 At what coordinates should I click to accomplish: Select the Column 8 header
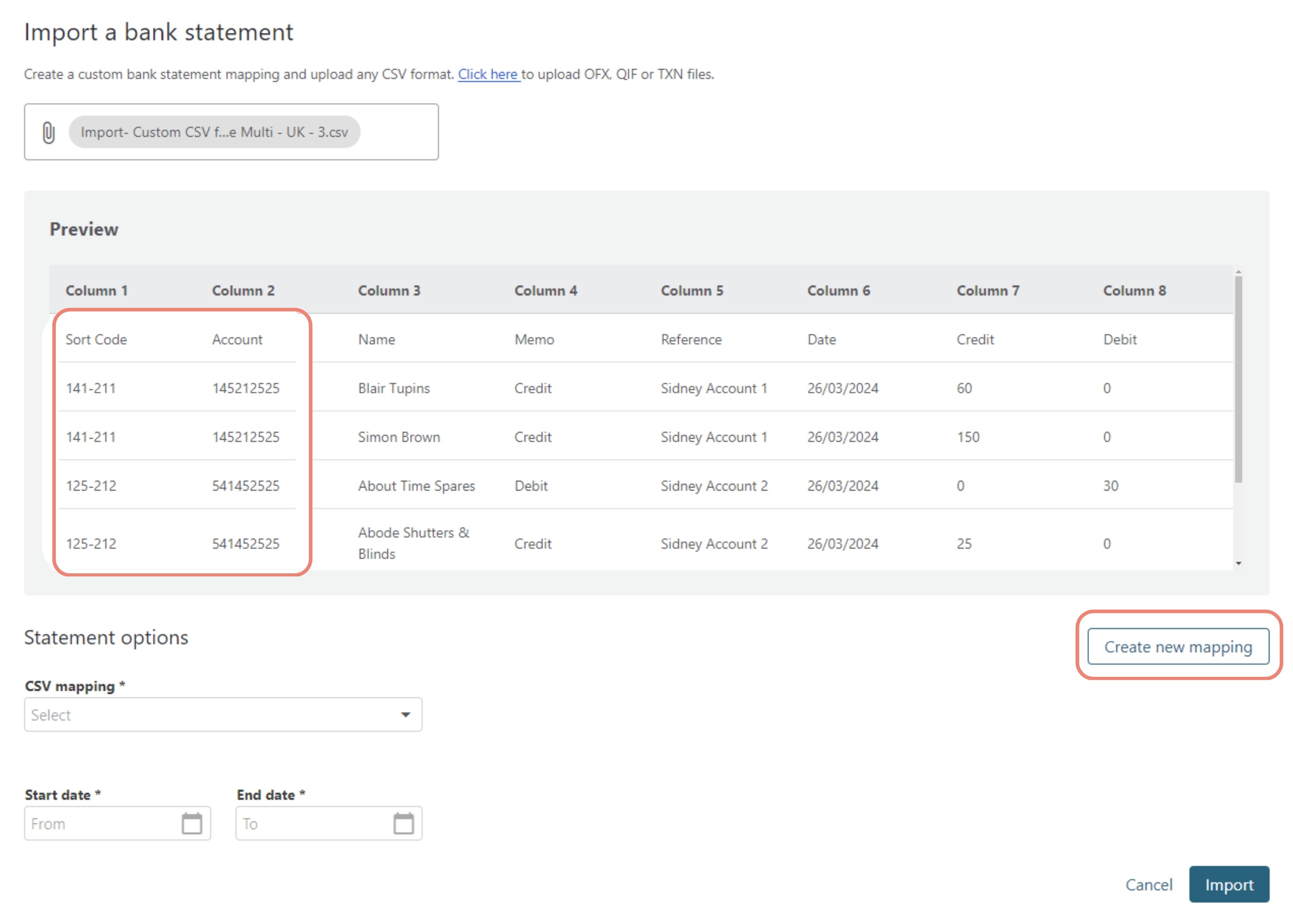tap(1135, 291)
